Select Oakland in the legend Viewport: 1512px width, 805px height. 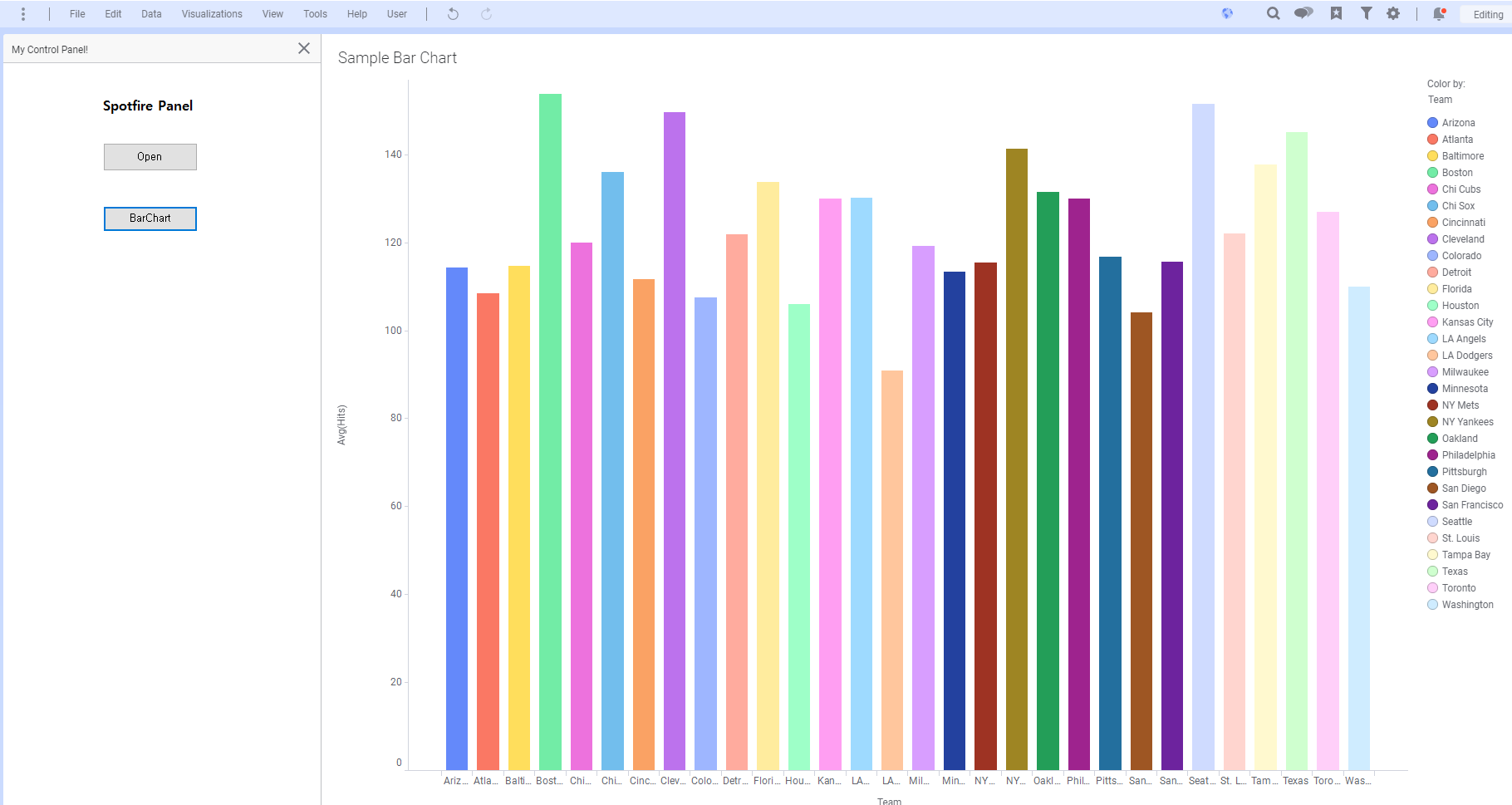tap(1452, 439)
